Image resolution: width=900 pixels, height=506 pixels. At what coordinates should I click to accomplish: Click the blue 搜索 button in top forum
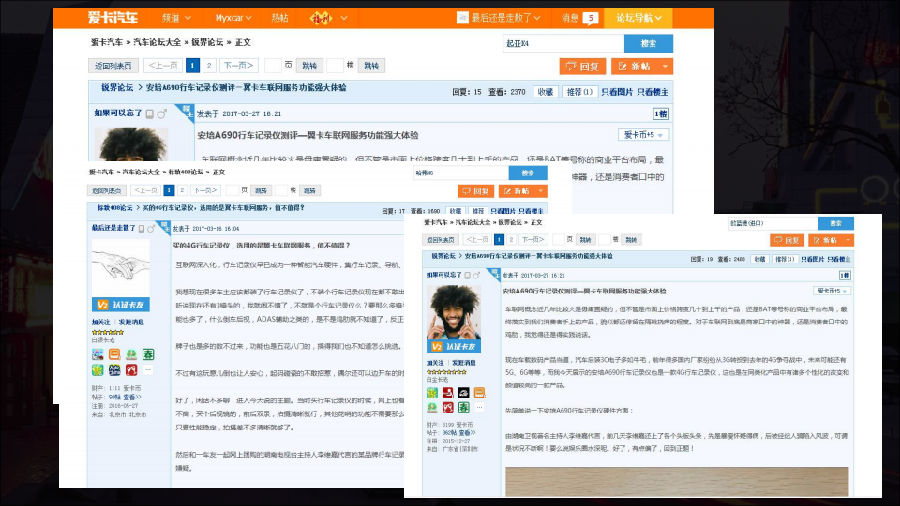coord(647,44)
